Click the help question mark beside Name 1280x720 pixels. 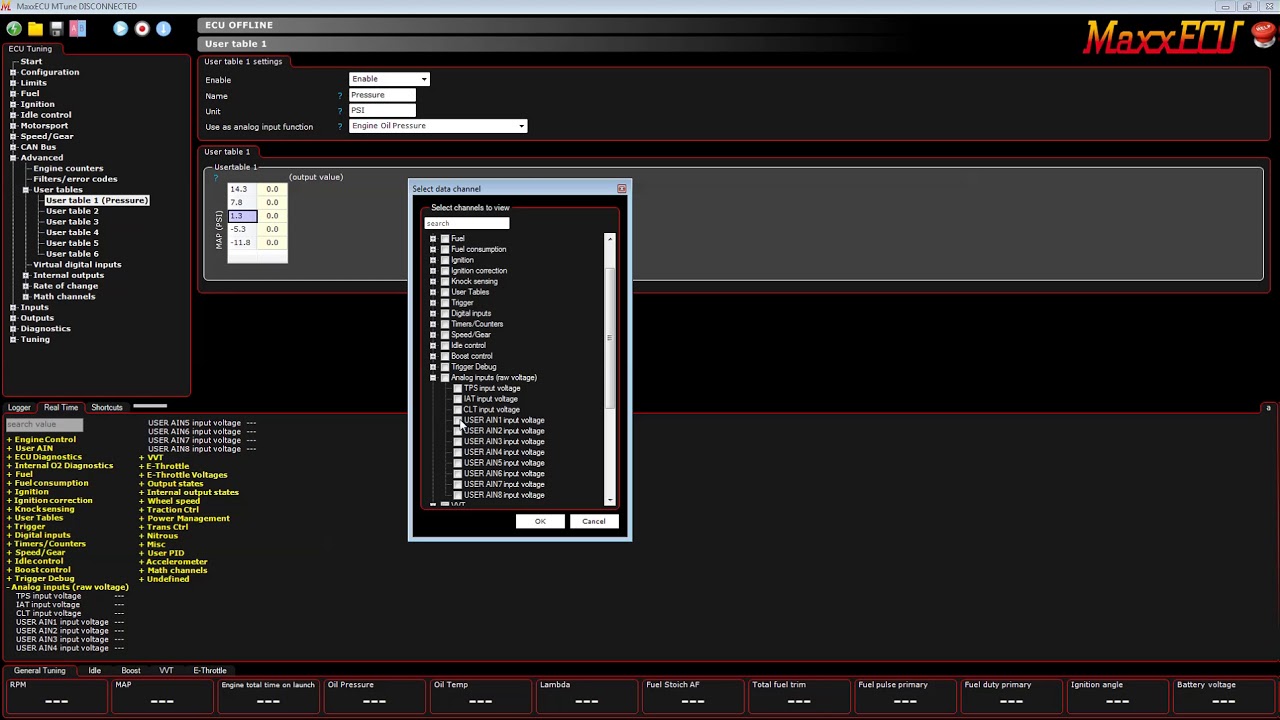(x=340, y=96)
